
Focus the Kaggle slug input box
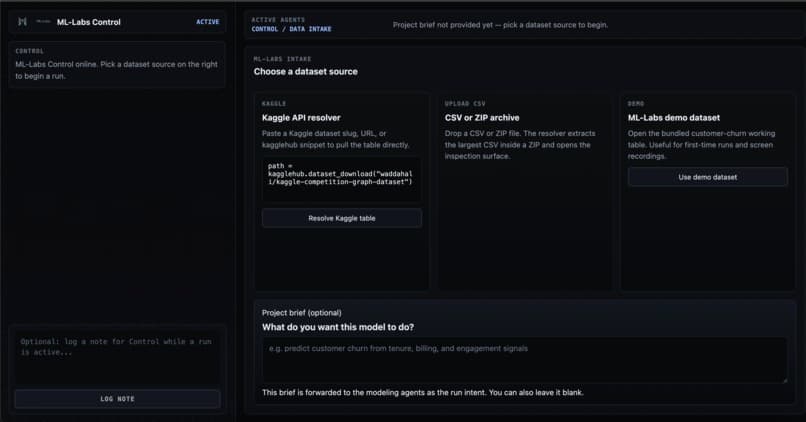tap(342, 179)
